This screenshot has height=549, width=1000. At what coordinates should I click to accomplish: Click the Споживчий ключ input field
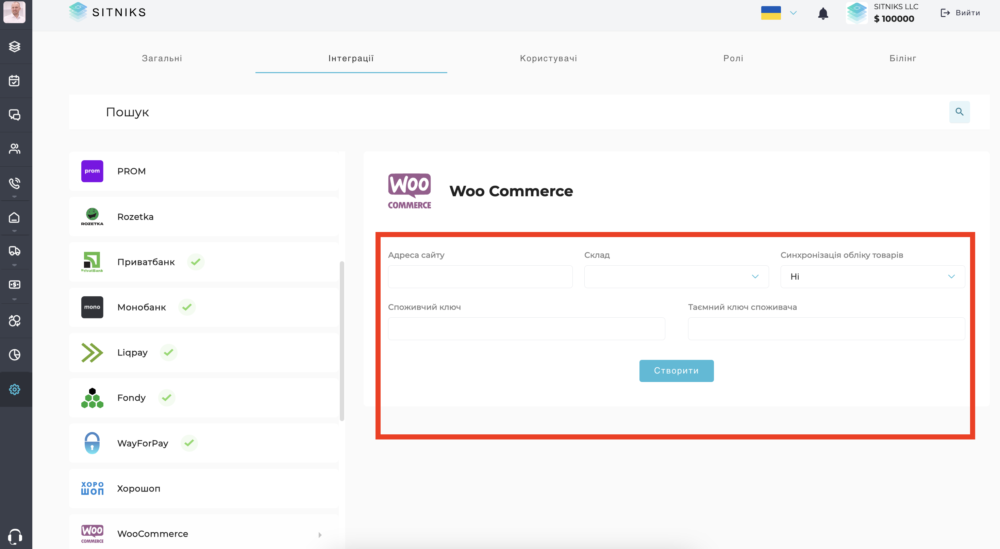[526, 329]
